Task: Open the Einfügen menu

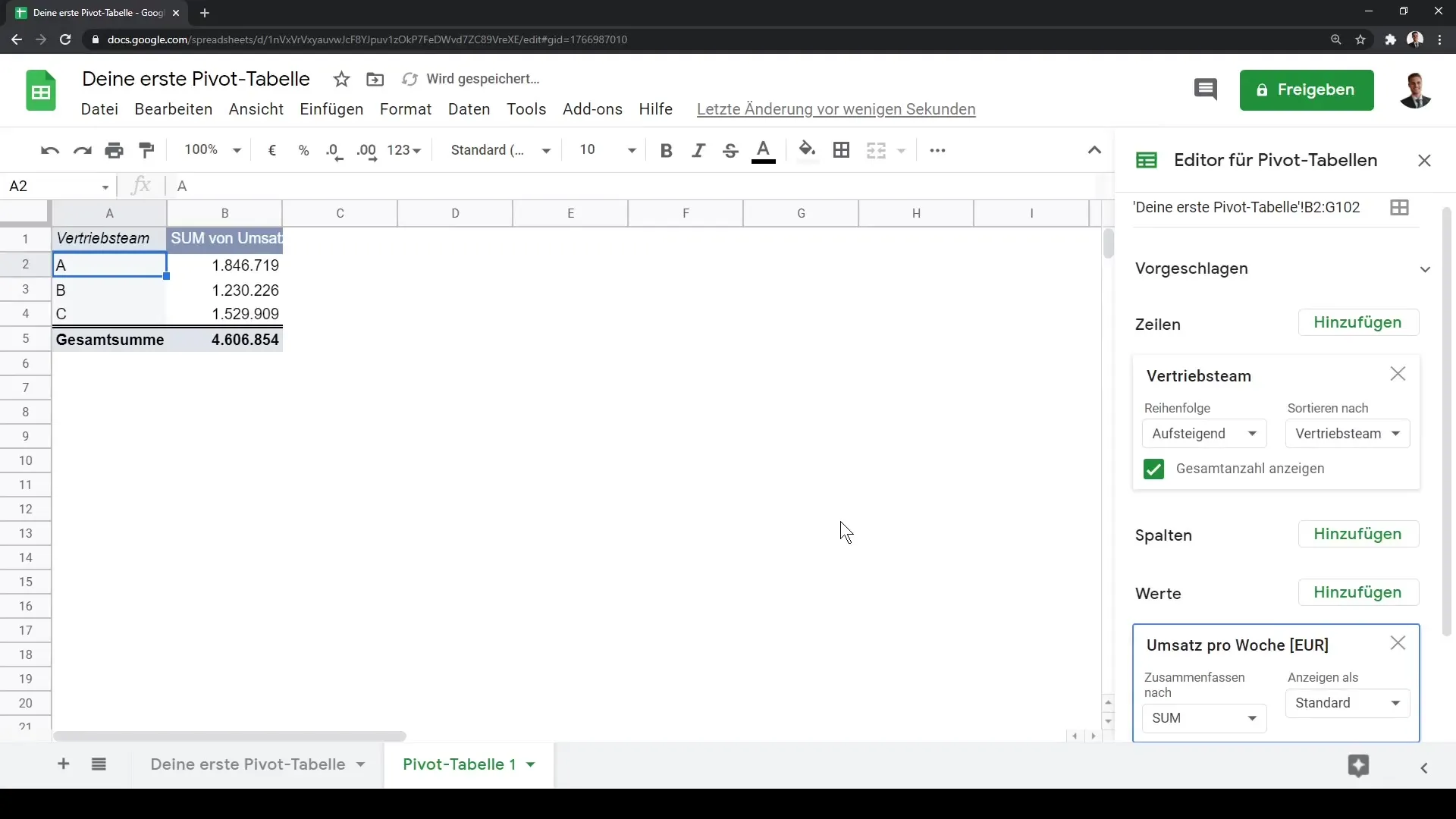Action: [x=331, y=109]
